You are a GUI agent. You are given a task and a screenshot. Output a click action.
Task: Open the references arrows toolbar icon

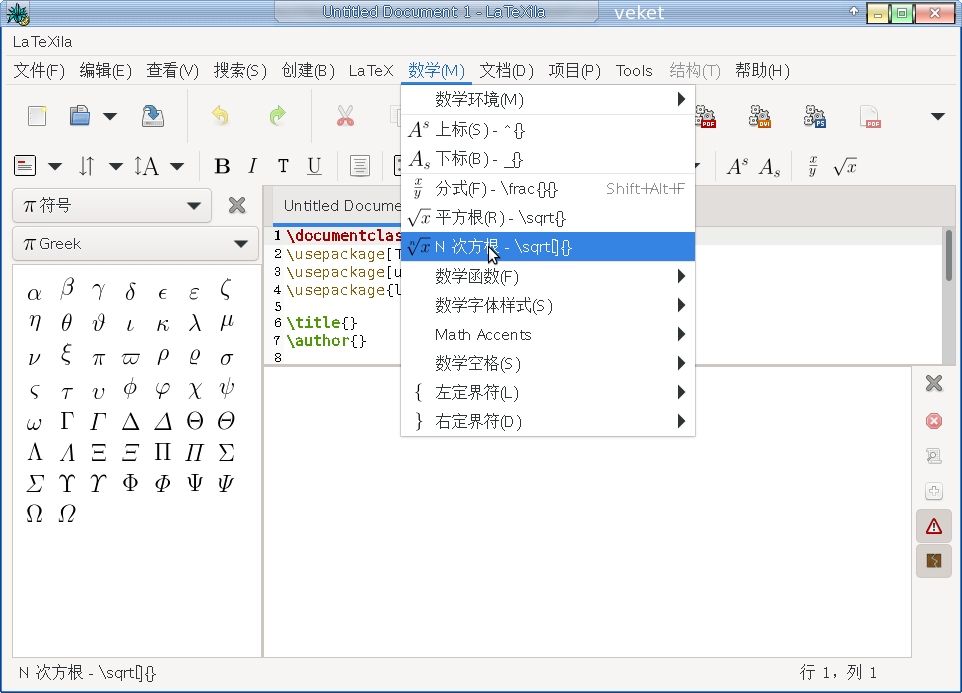tap(87, 166)
